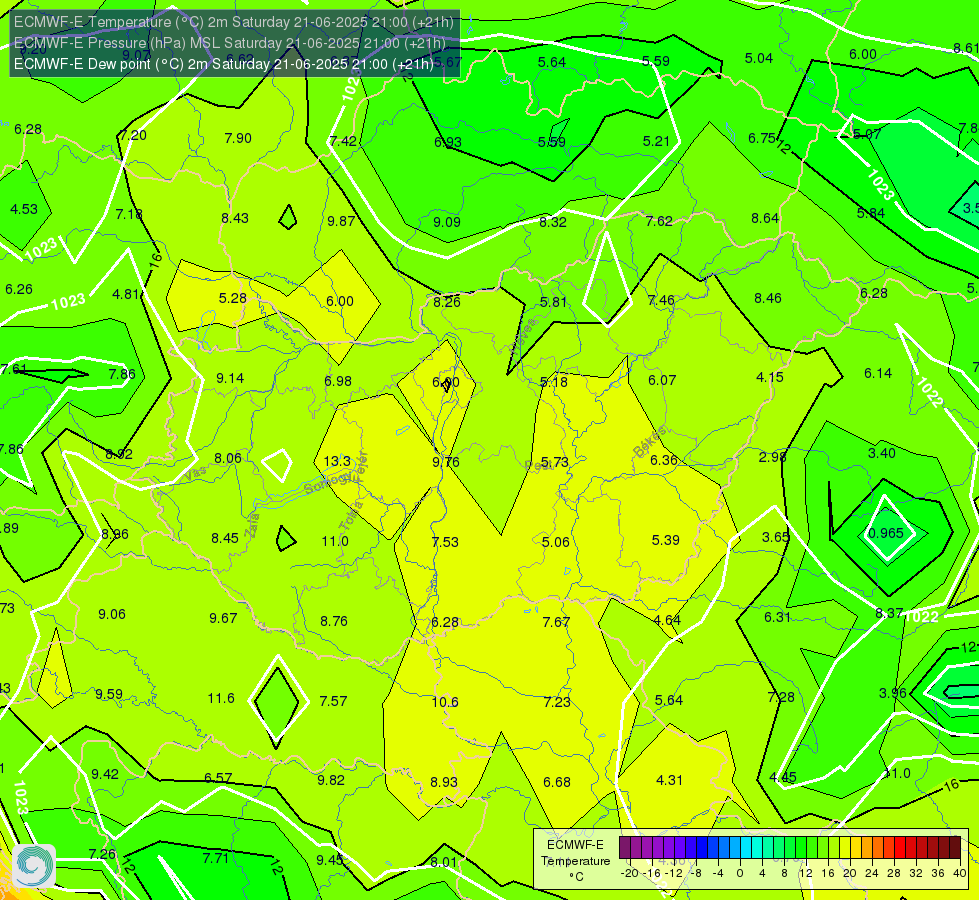Click the dew point value 8.26

[x=447, y=302]
